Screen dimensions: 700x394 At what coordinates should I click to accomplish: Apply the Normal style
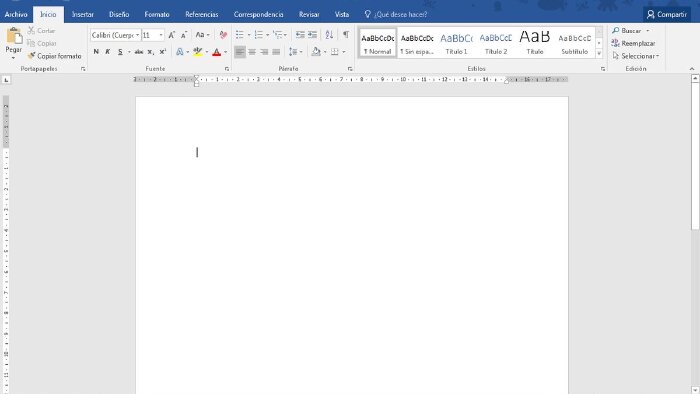pyautogui.click(x=377, y=43)
